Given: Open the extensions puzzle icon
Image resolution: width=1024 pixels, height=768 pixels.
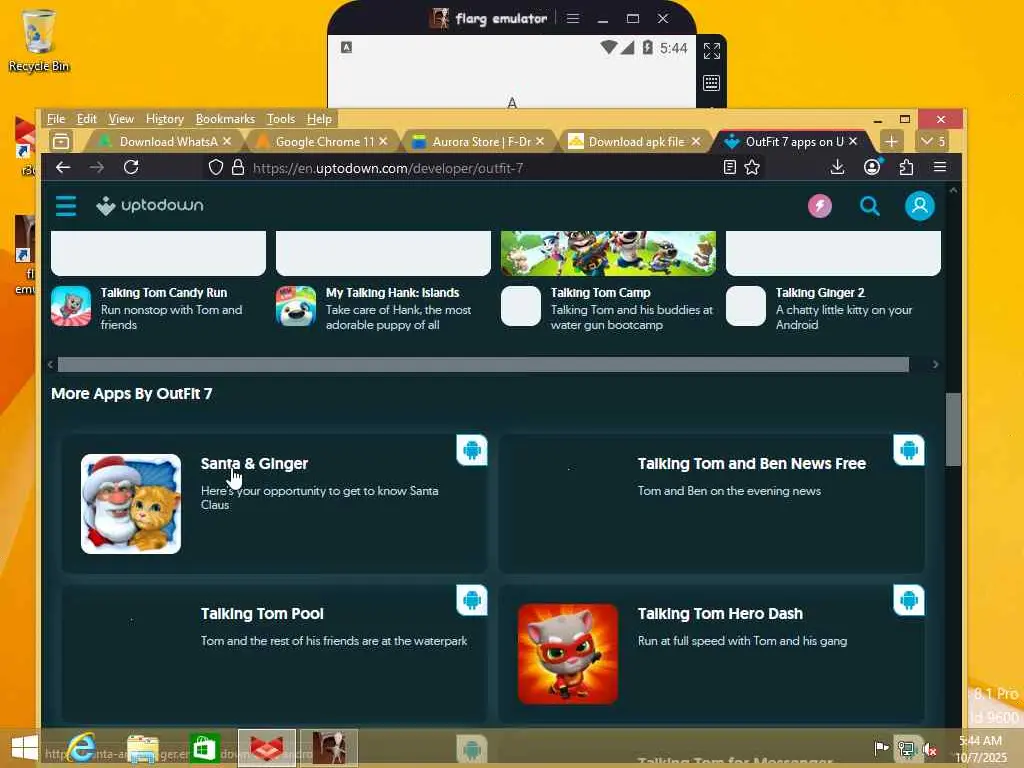Looking at the screenshot, I should point(906,168).
